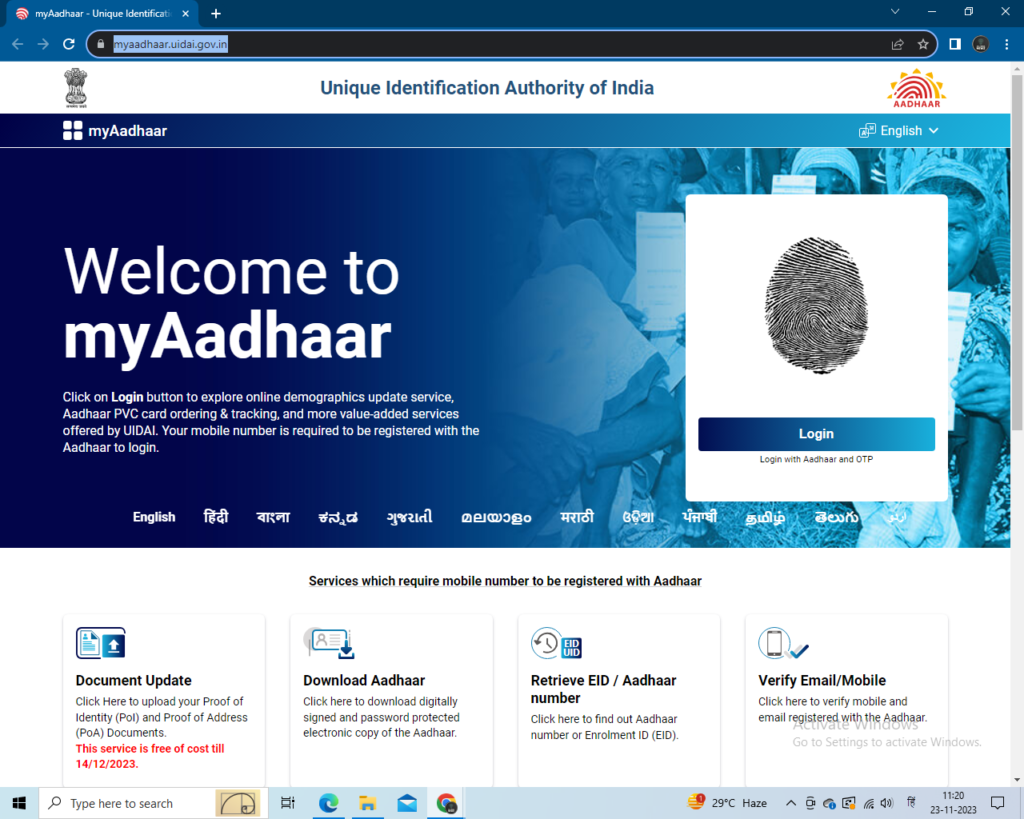Go forward with browser forward arrow

click(43, 44)
